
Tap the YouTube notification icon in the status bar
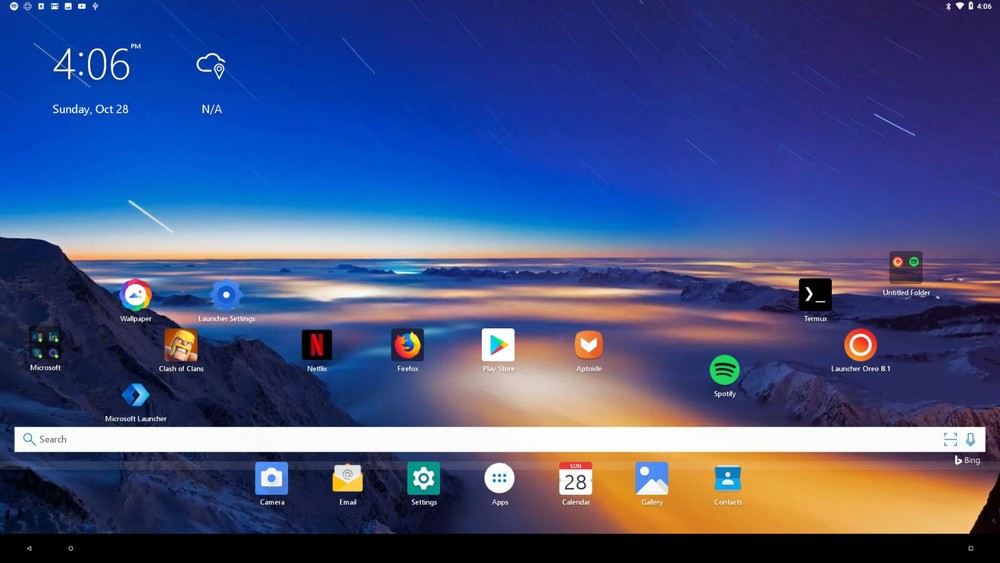pos(82,6)
